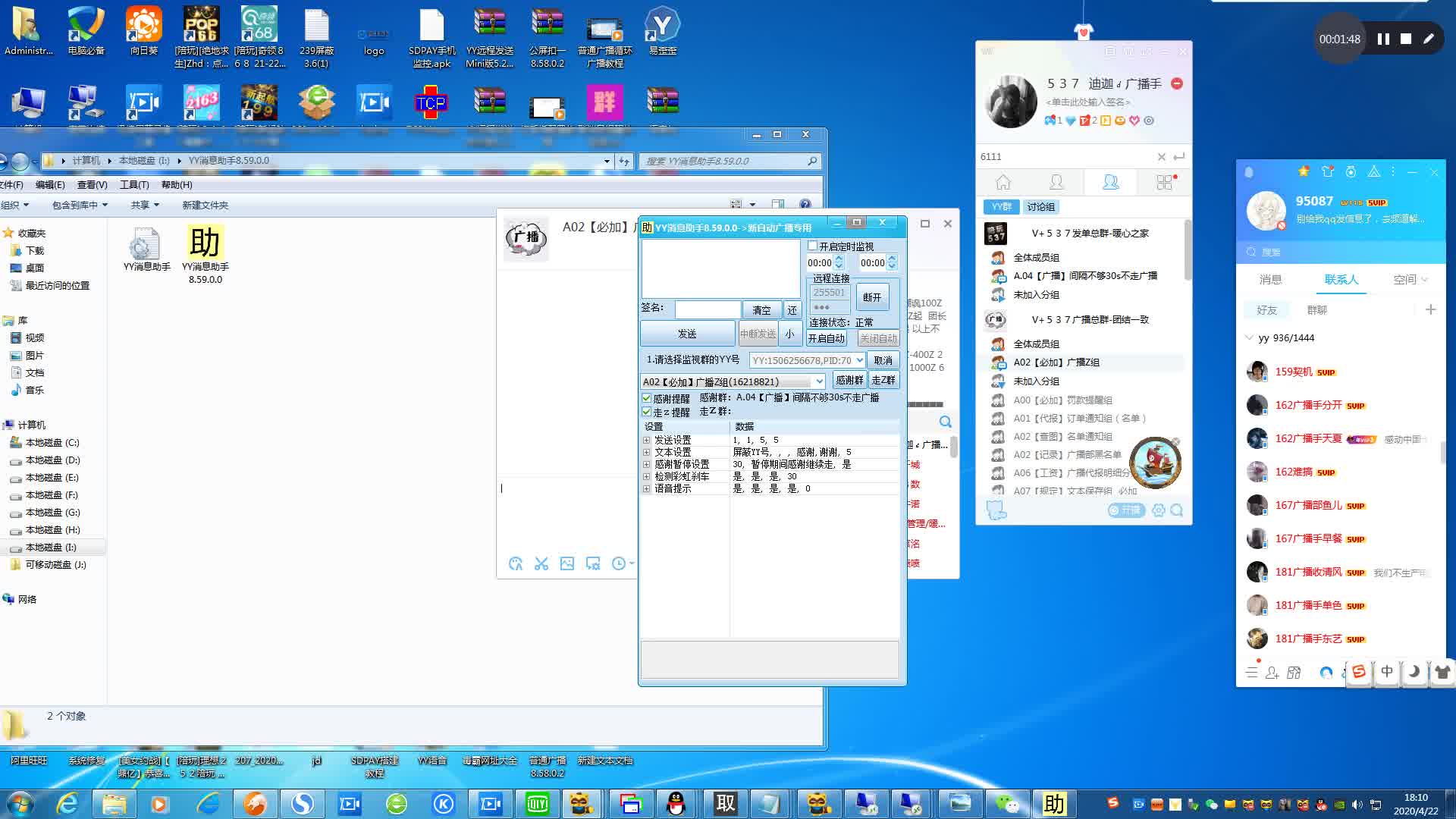Click the scissors screenshot icon in chat window
Image resolution: width=1456 pixels, height=819 pixels.
point(541,563)
